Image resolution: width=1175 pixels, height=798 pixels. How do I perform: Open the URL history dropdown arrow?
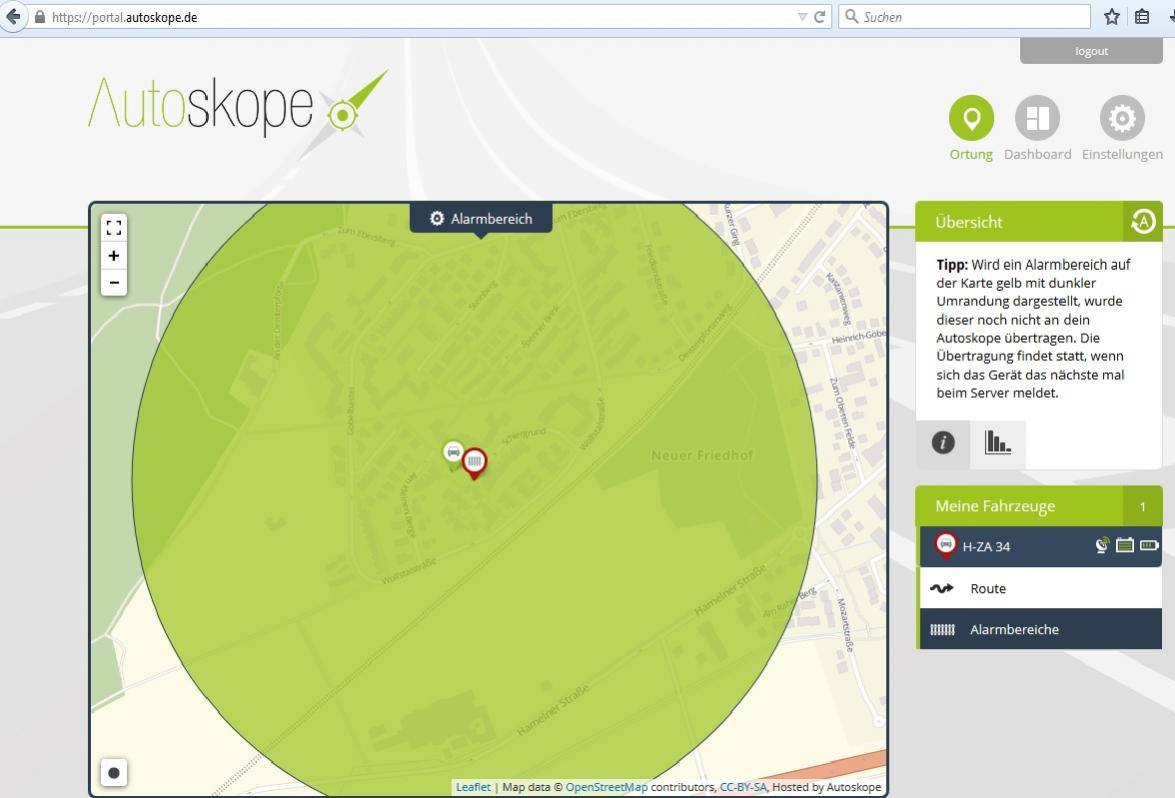802,17
